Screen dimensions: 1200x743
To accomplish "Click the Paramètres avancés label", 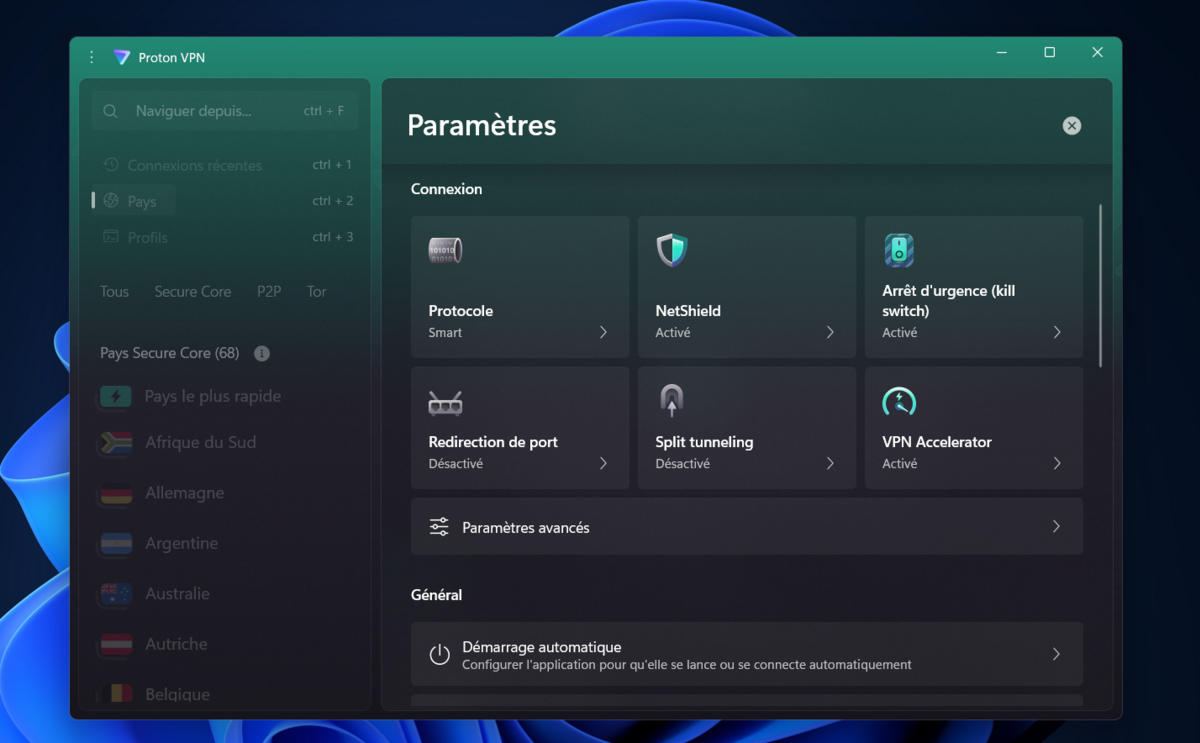I will [525, 528].
